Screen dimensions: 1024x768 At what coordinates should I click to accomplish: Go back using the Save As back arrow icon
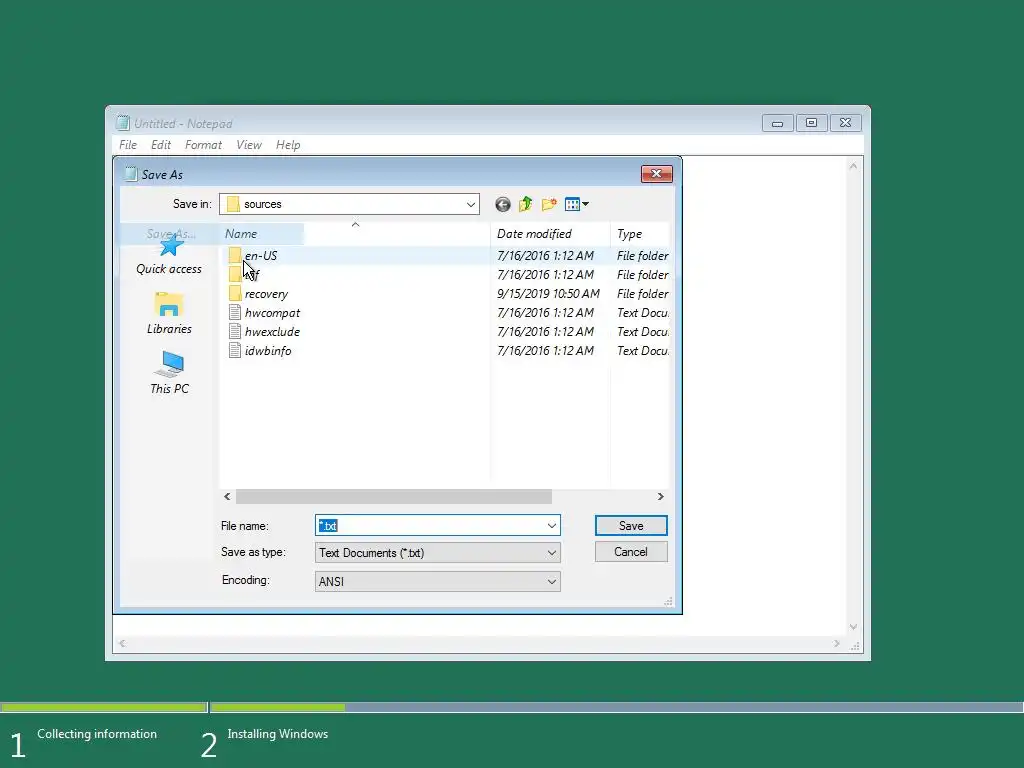tap(502, 204)
